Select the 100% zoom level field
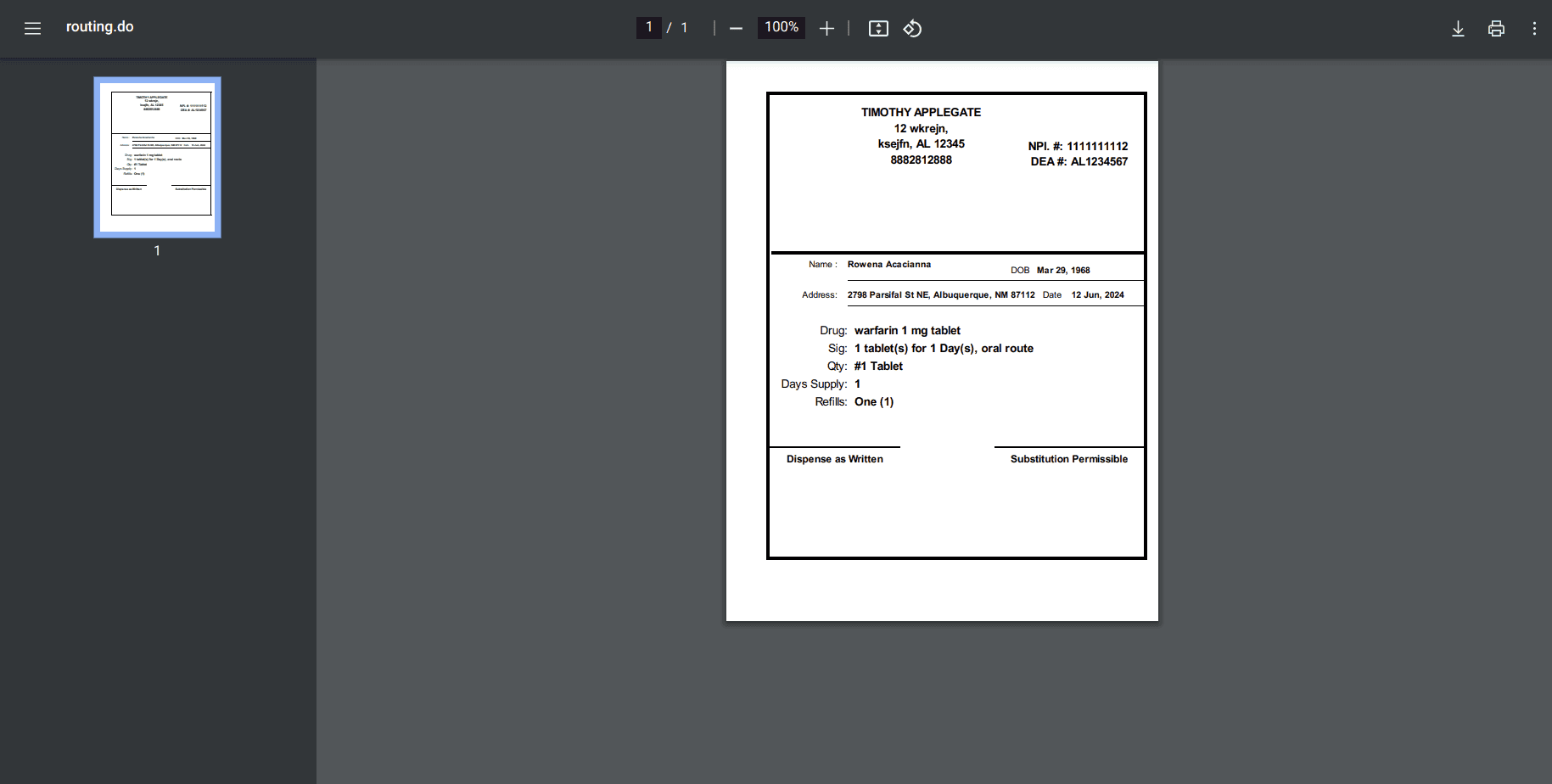The image size is (1552, 784). (781, 27)
